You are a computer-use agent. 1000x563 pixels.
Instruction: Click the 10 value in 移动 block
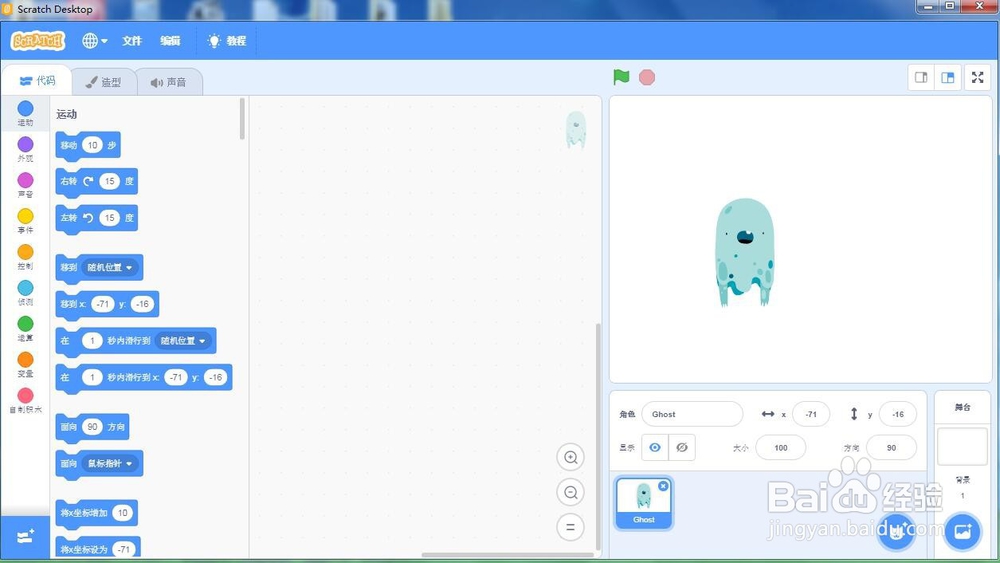tap(92, 145)
